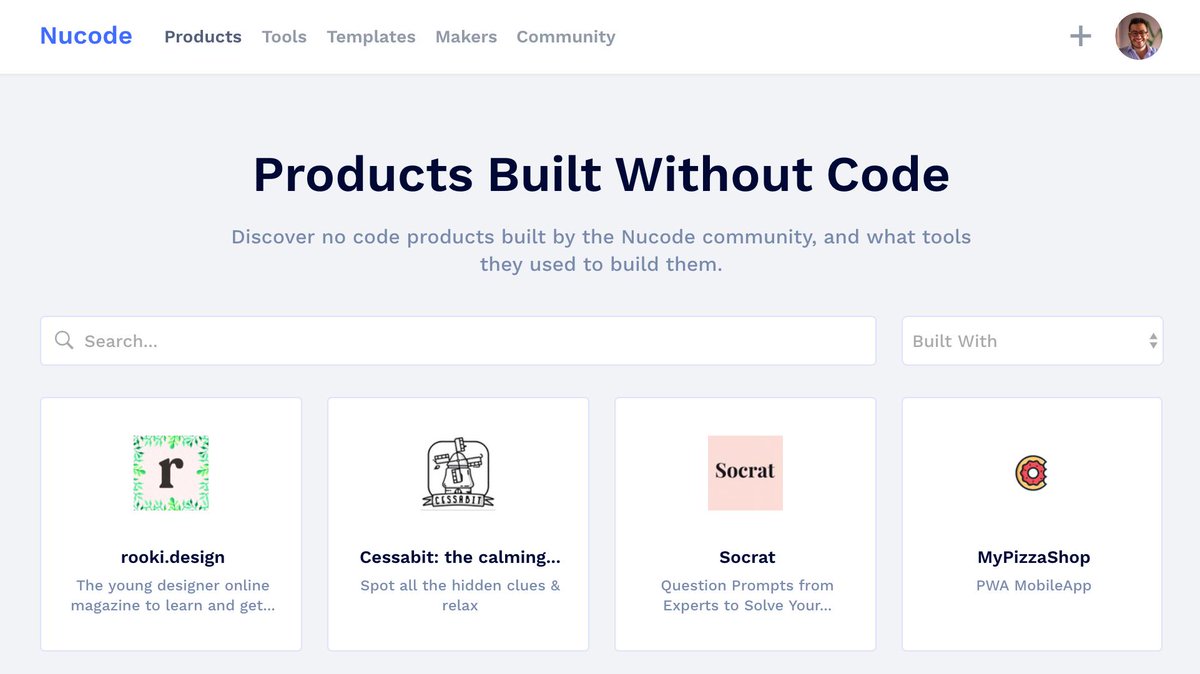1200x674 pixels.
Task: Click the Nucode logo
Action: (x=86, y=36)
